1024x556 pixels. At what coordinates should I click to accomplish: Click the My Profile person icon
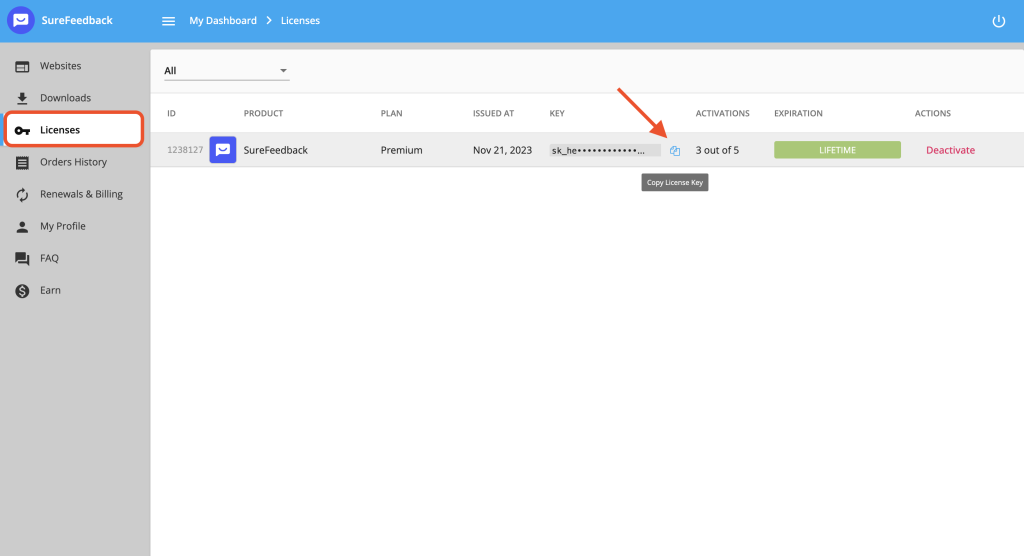point(22,227)
